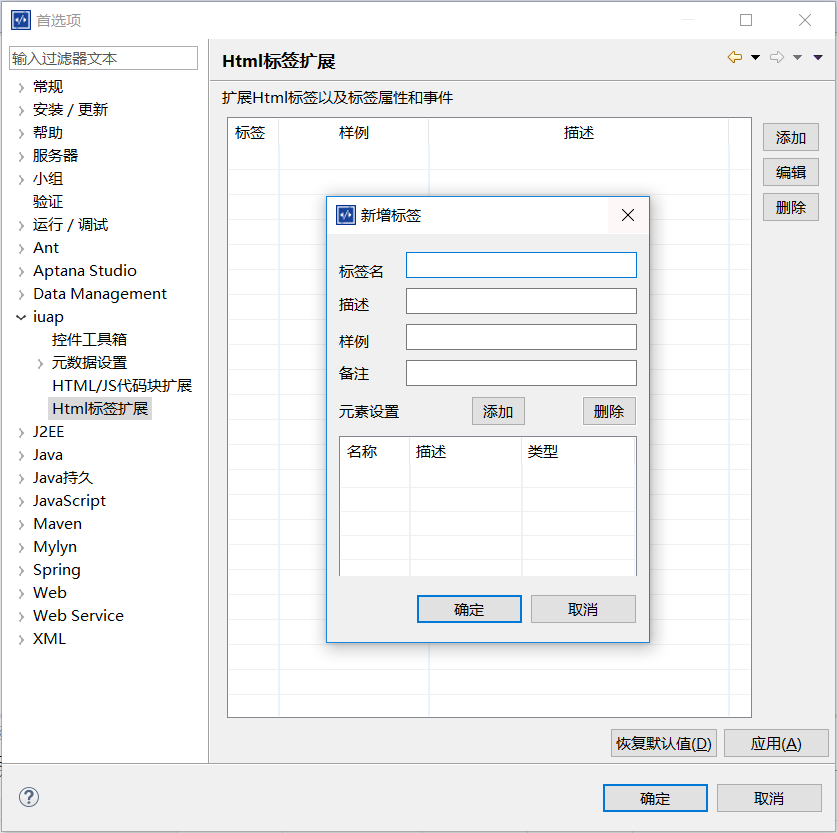This screenshot has height=833, width=837.
Task: Click the 样例 text field
Action: tap(521, 337)
